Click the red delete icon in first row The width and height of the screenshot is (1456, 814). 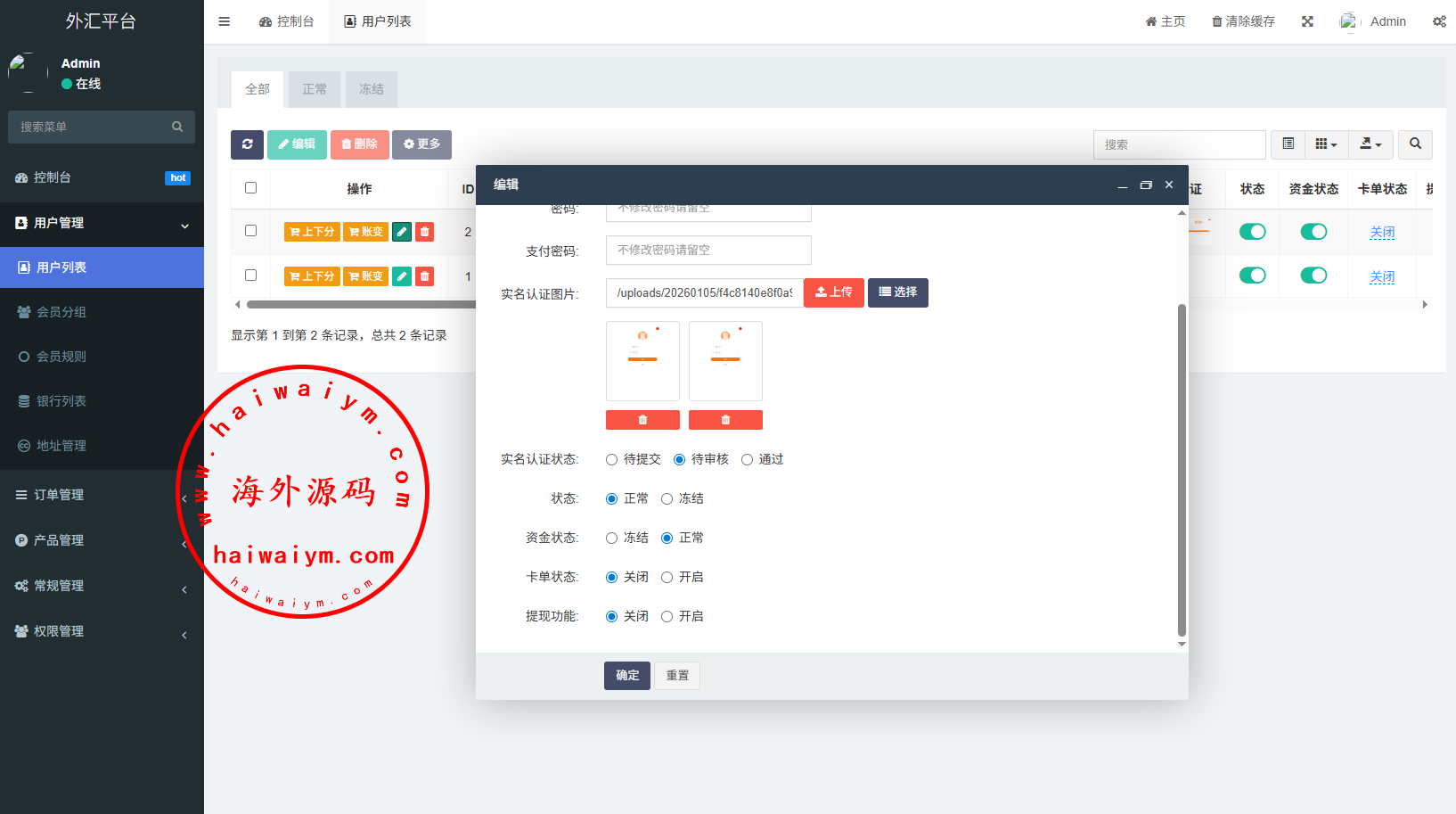[425, 232]
